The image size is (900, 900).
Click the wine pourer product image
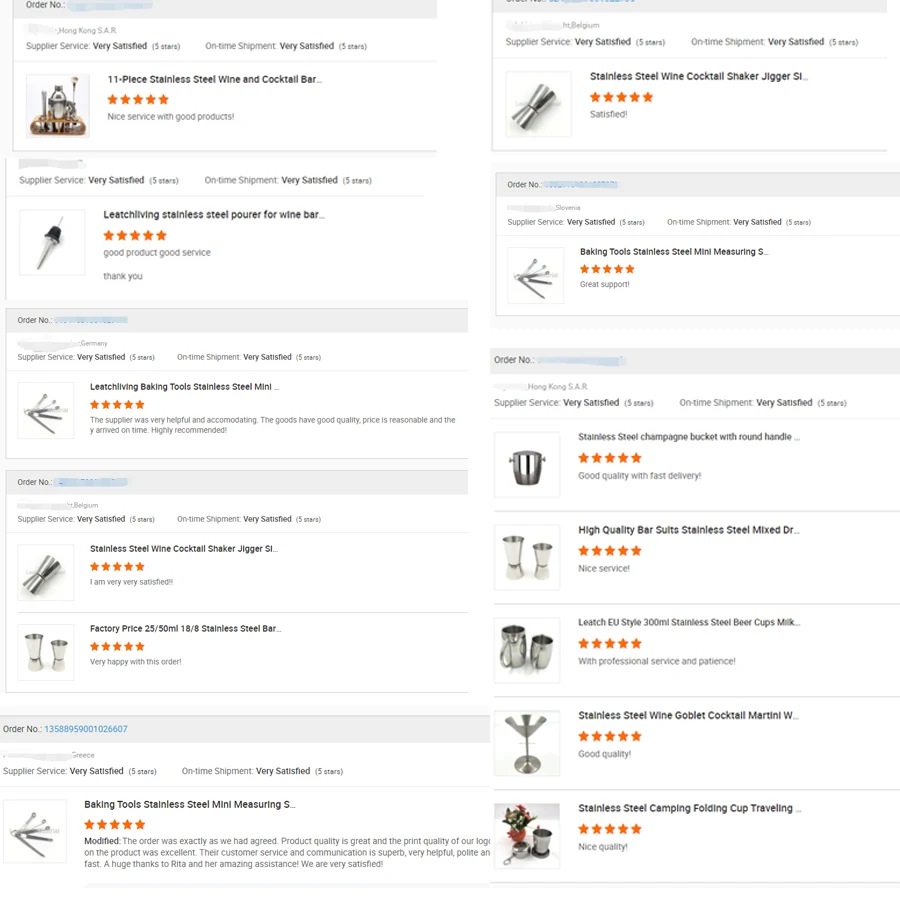tap(52, 242)
